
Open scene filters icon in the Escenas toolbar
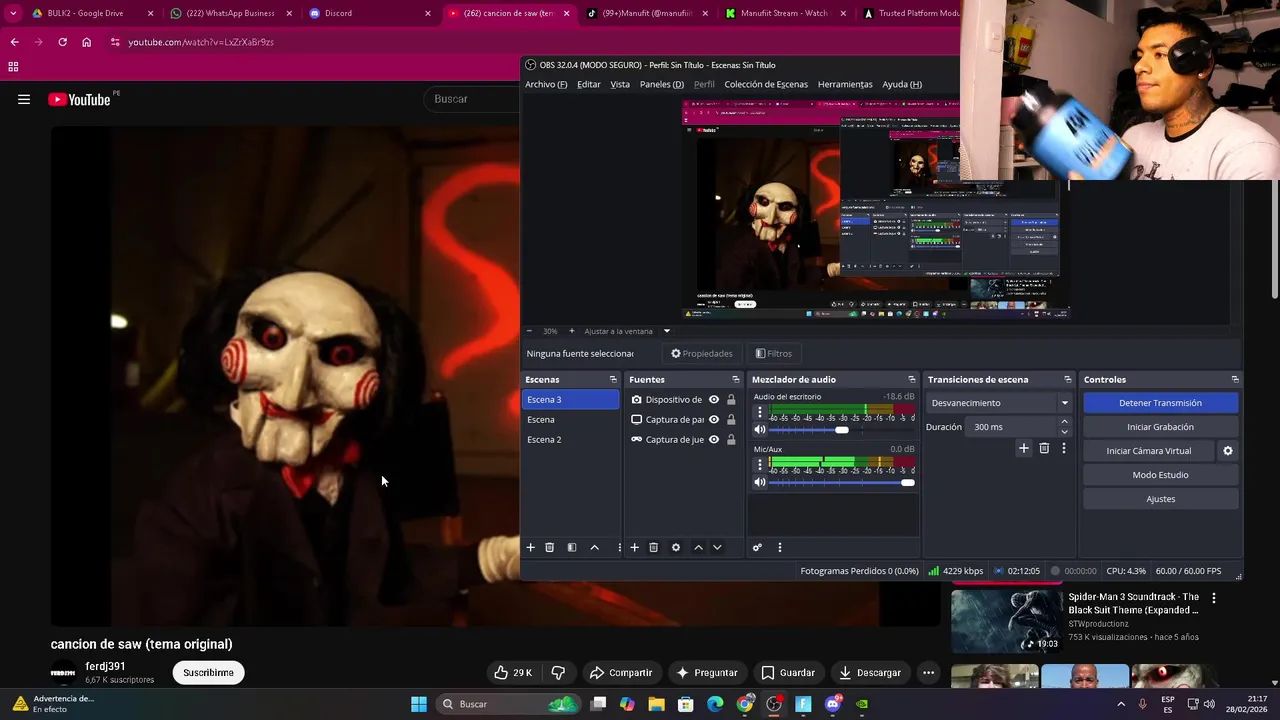click(x=572, y=547)
